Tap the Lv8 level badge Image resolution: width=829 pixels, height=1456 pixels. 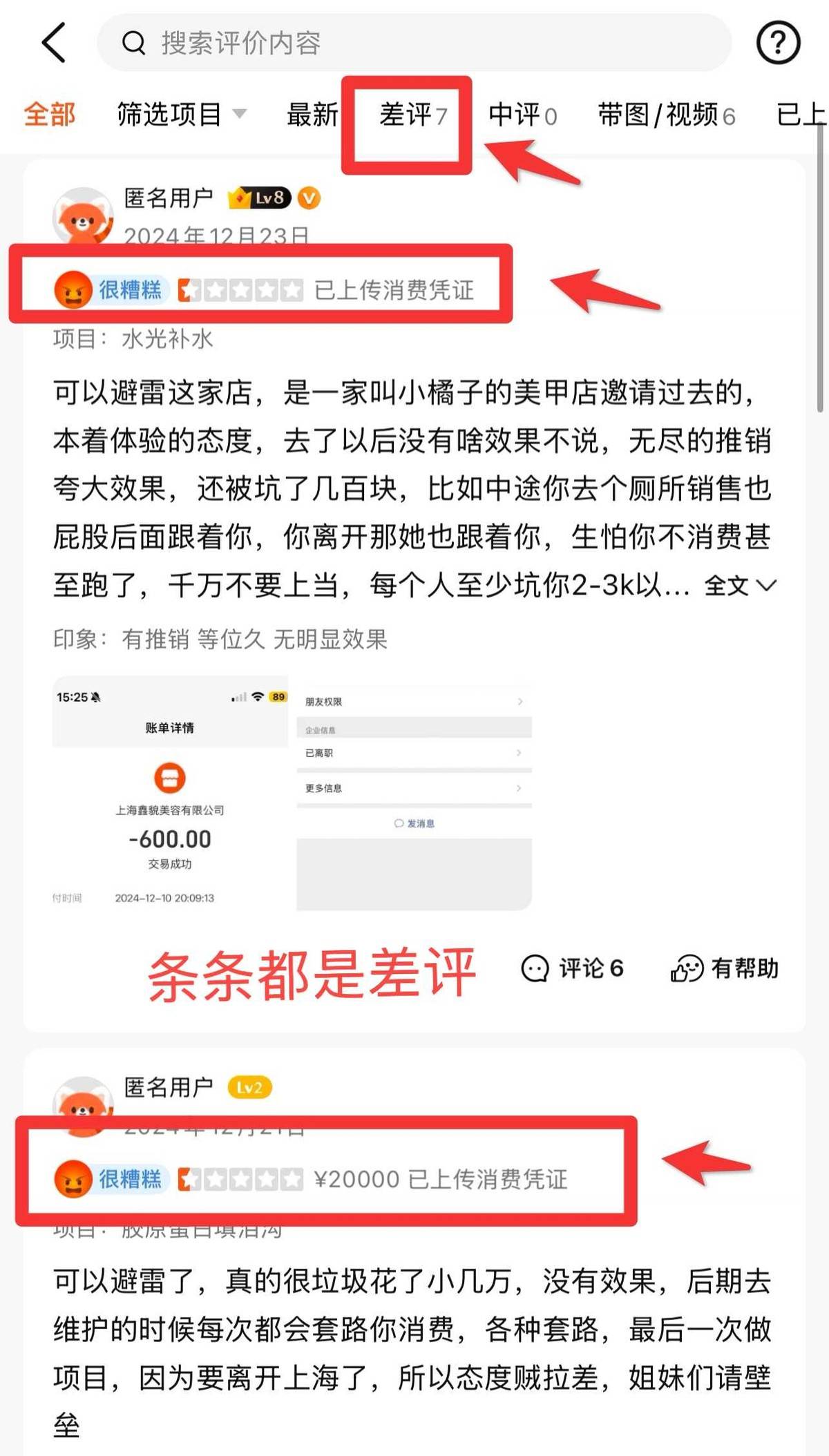click(260, 198)
